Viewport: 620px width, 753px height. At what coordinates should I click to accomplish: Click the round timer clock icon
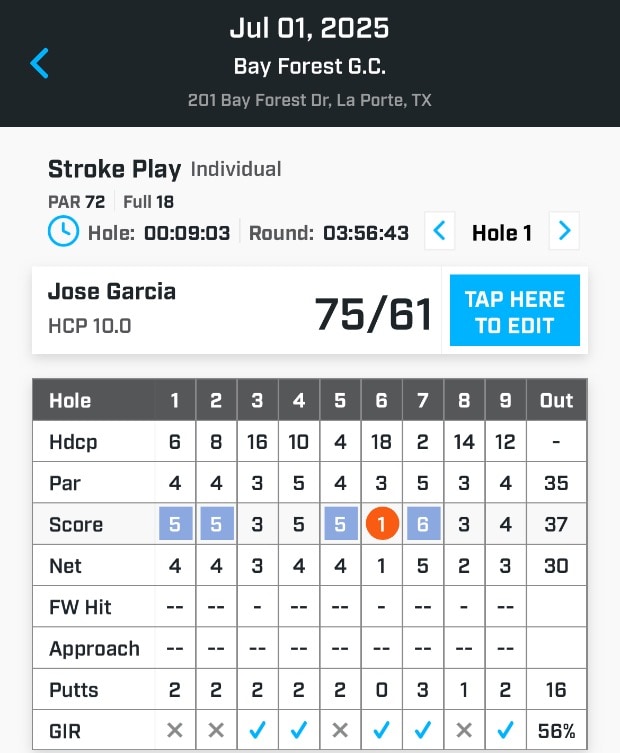pos(63,232)
